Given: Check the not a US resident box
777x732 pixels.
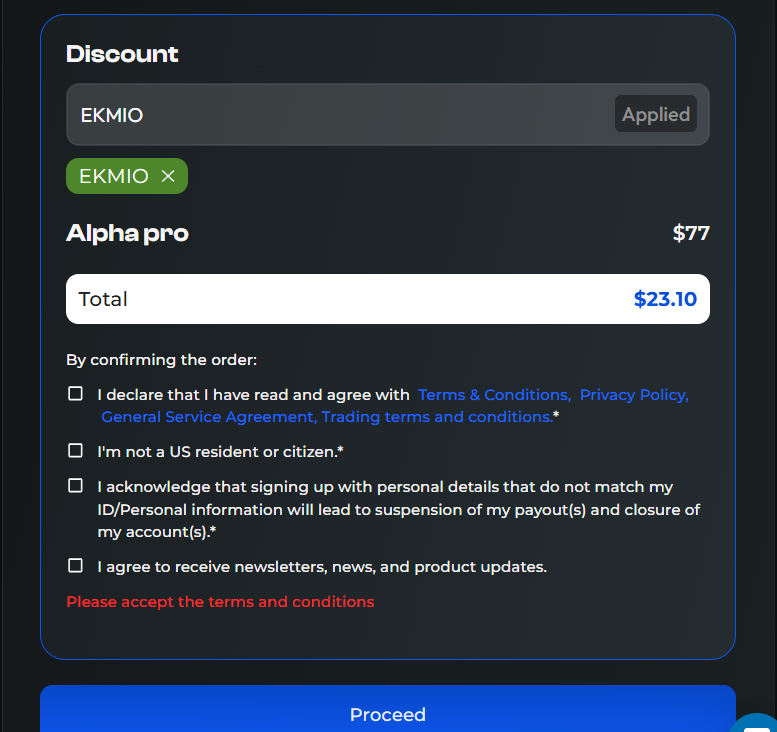Looking at the screenshot, I should coord(75,450).
